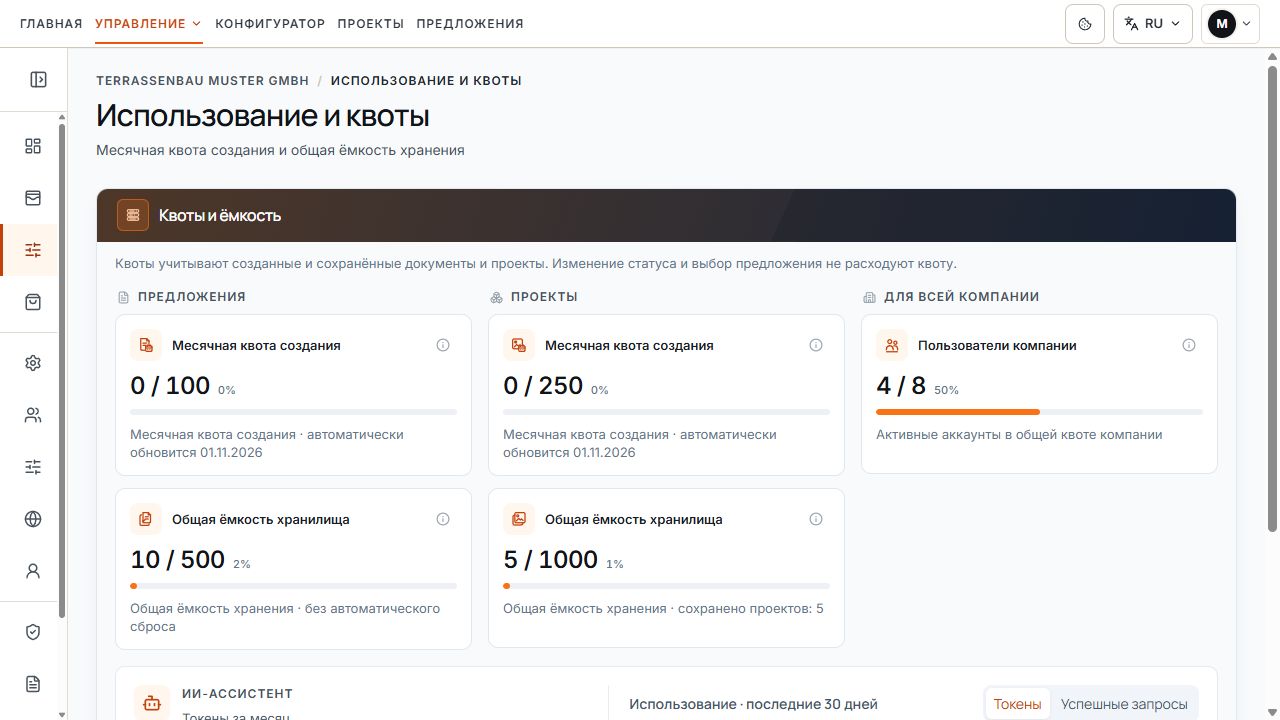1280x720 pixels.
Task: Follow the Terrassenbau Muster GmbH breadcrumb link
Action: pyautogui.click(x=203, y=80)
